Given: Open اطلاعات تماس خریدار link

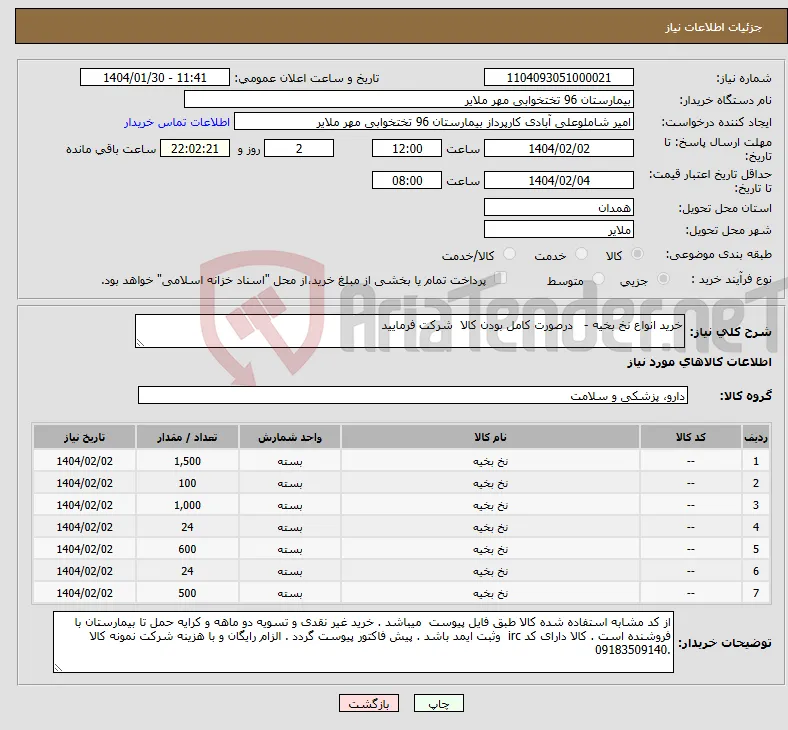Looking at the screenshot, I should 177,122.
